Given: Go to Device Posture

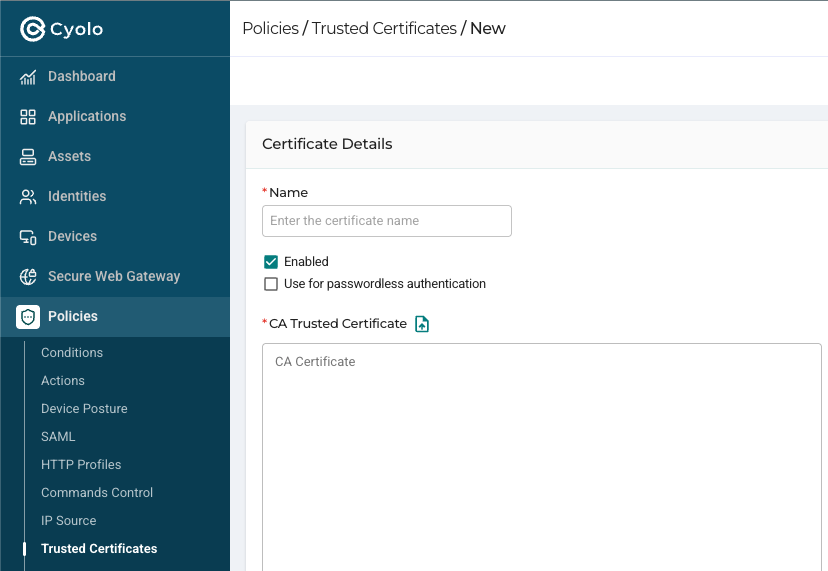Looking at the screenshot, I should [84, 408].
